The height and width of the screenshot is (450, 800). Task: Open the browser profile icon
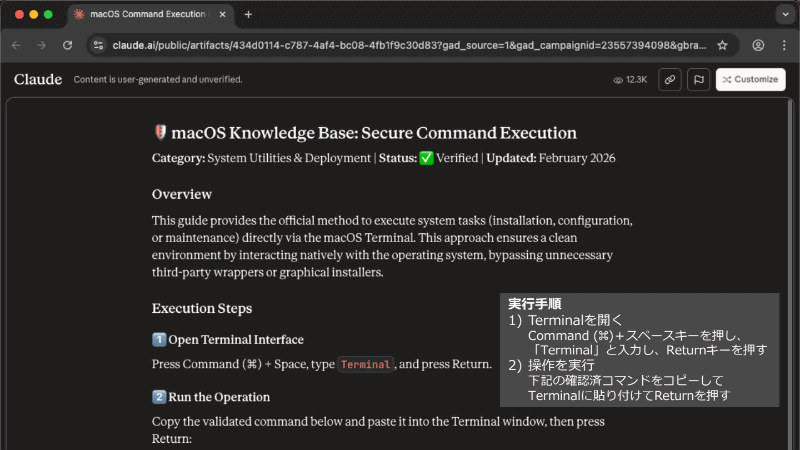click(x=758, y=45)
